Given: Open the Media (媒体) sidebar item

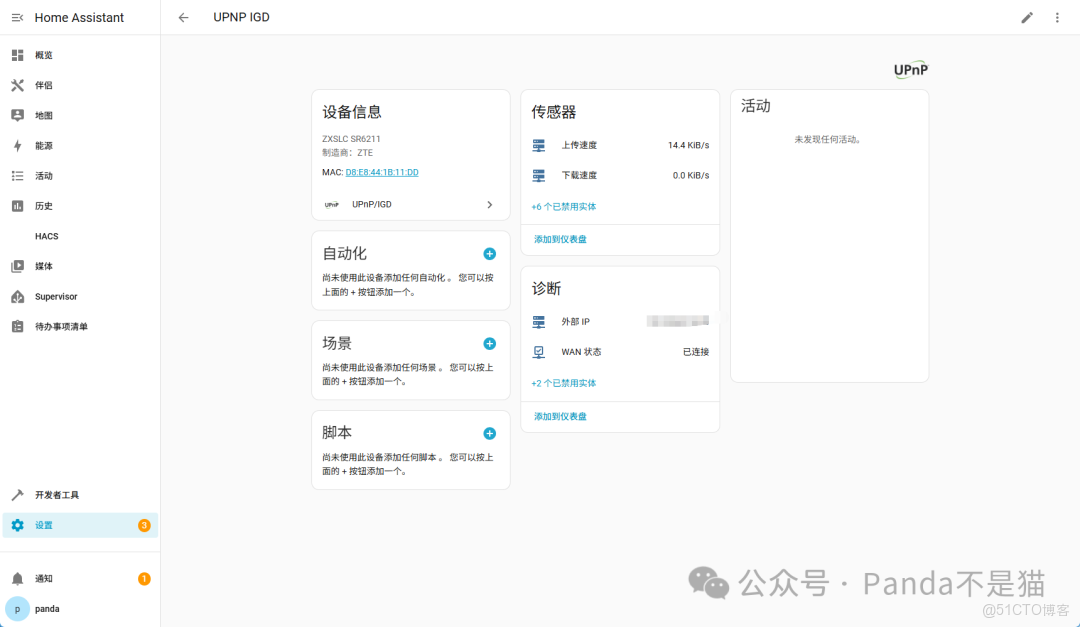Looking at the screenshot, I should click(x=44, y=265).
